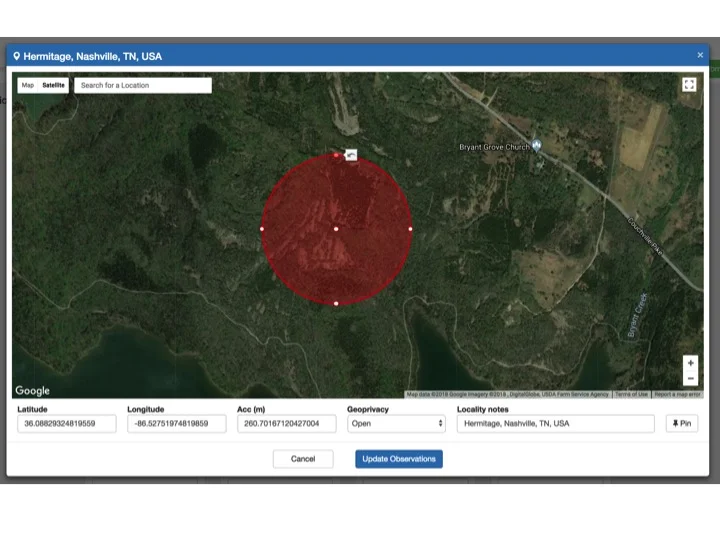Click the Acc (m) accuracy field

click(287, 423)
